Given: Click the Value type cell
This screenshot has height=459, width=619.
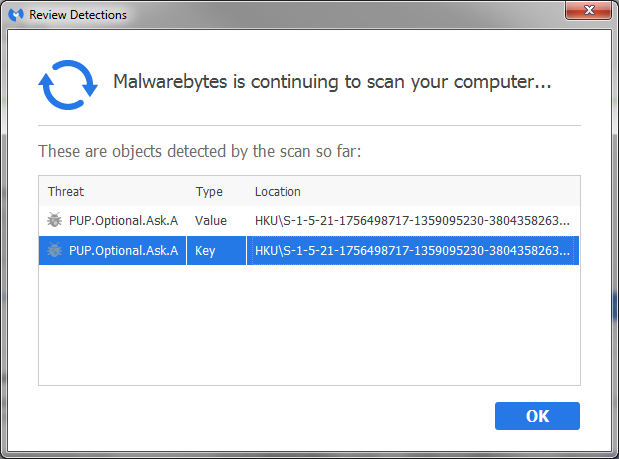Looking at the screenshot, I should [211, 220].
